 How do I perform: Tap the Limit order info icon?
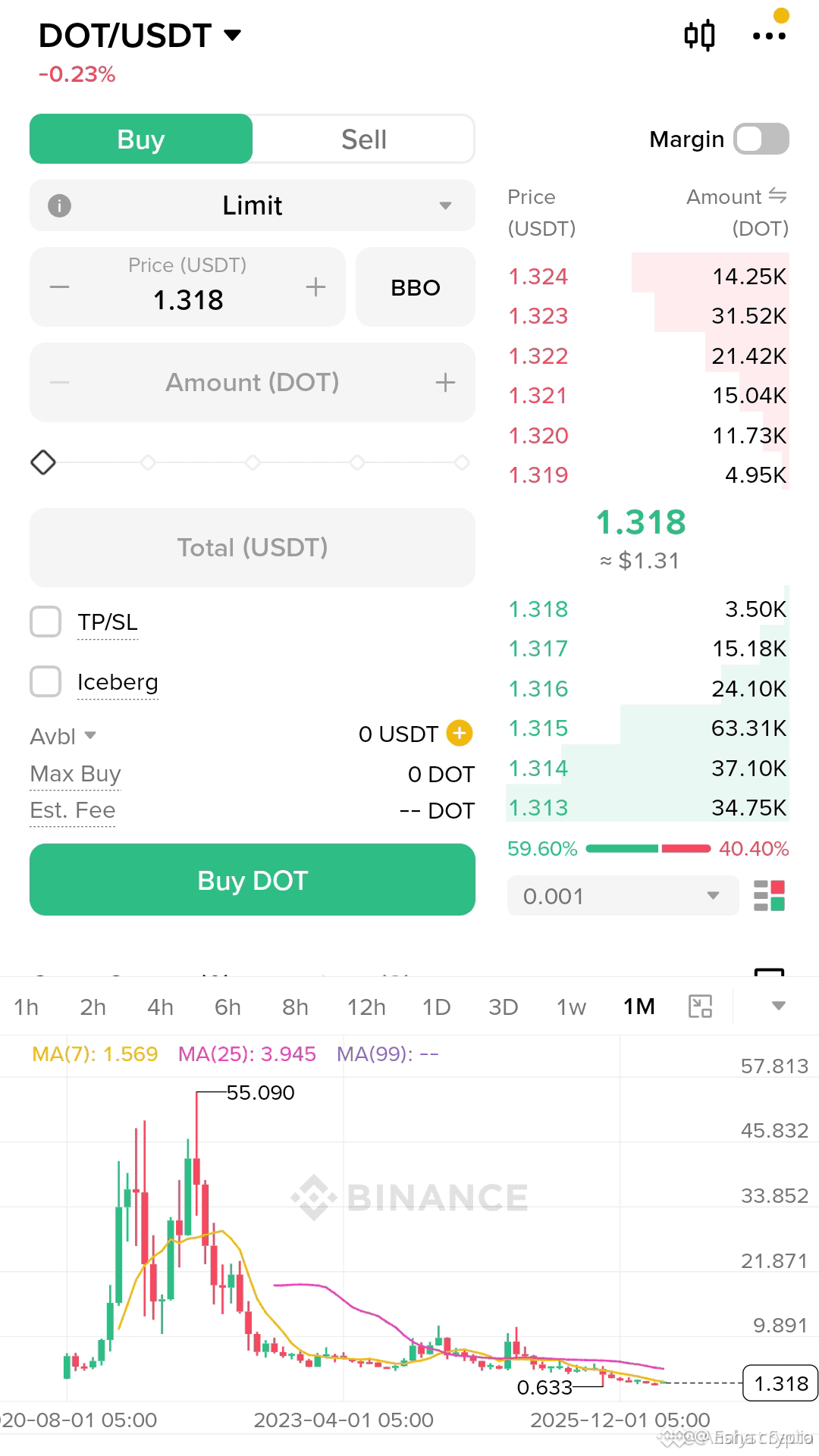coord(59,205)
